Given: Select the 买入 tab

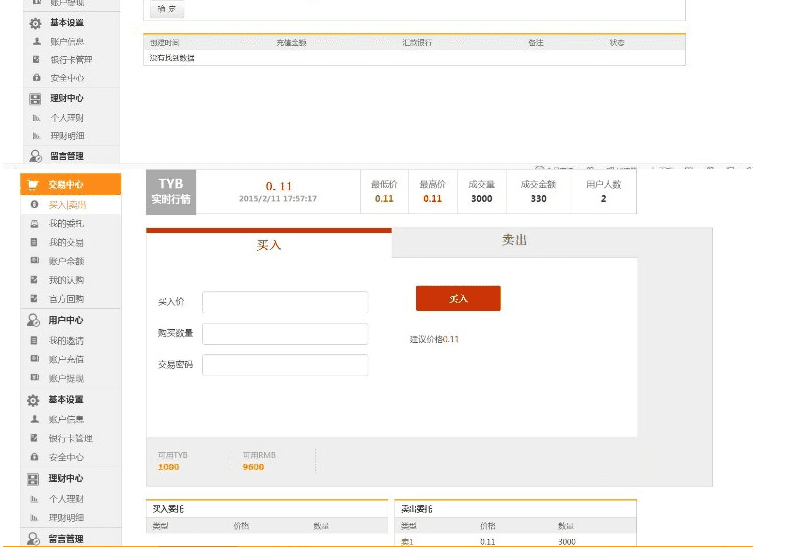Looking at the screenshot, I should (x=269, y=245).
